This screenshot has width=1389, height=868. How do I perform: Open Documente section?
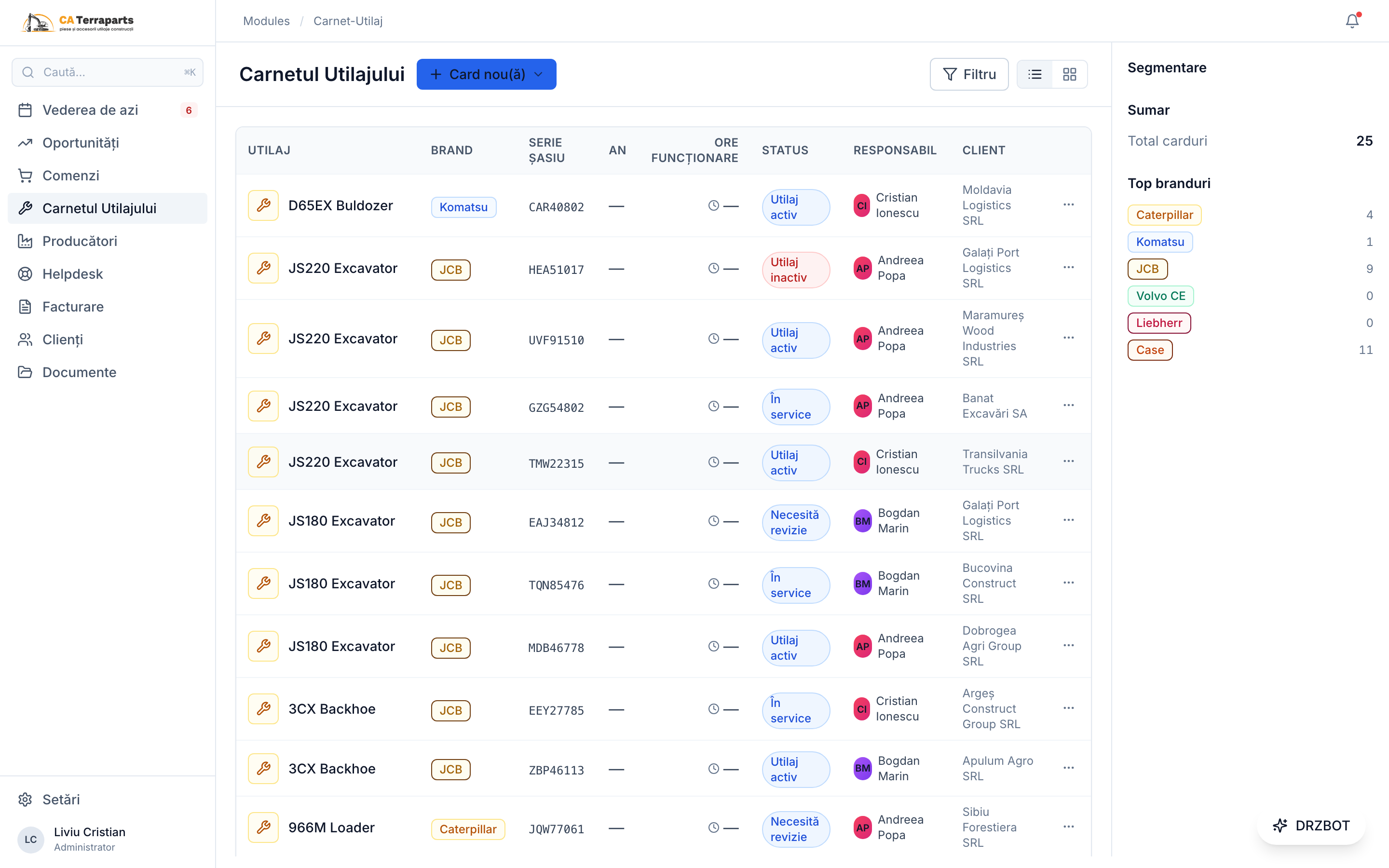coord(108,373)
